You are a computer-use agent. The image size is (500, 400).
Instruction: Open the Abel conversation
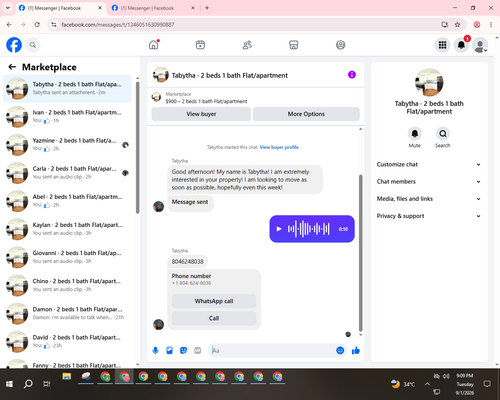(x=67, y=201)
